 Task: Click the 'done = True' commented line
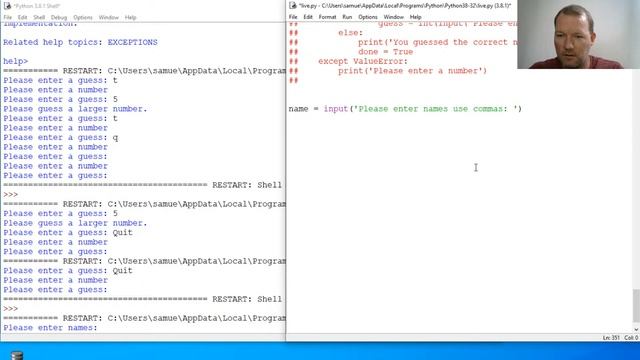[x=386, y=52]
